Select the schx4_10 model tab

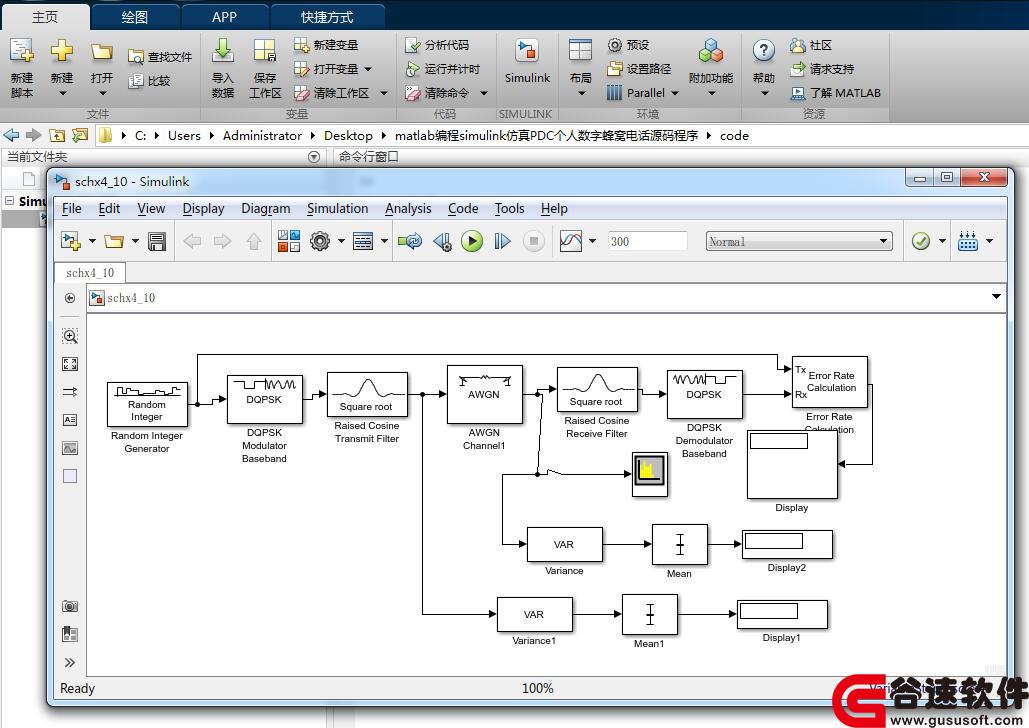90,272
